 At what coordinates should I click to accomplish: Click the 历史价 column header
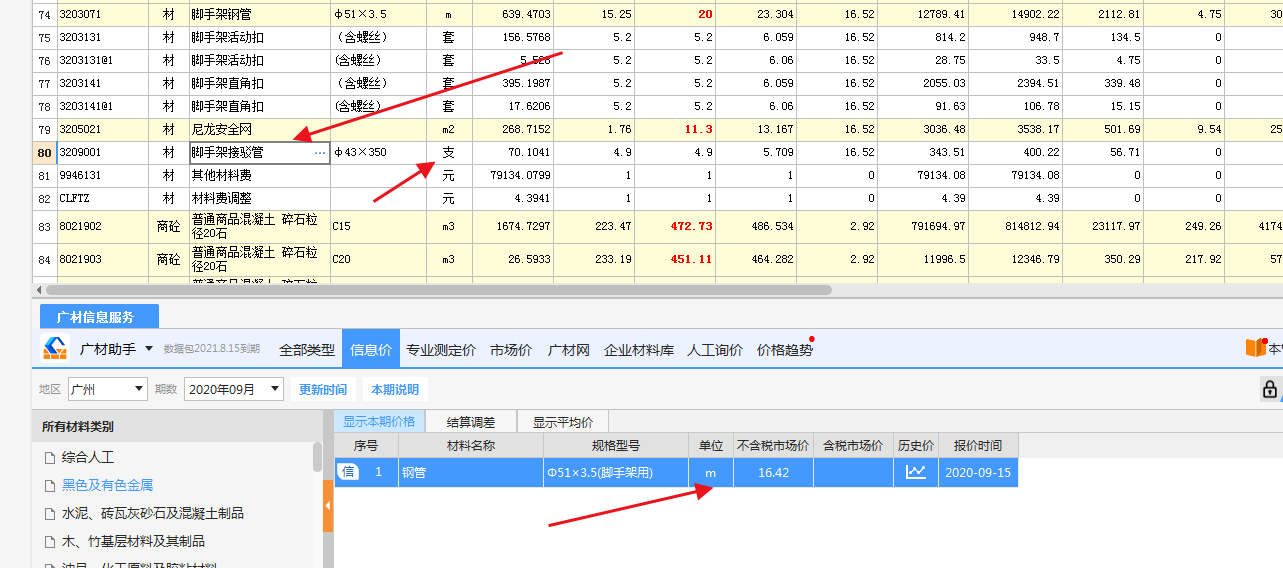[x=916, y=446]
